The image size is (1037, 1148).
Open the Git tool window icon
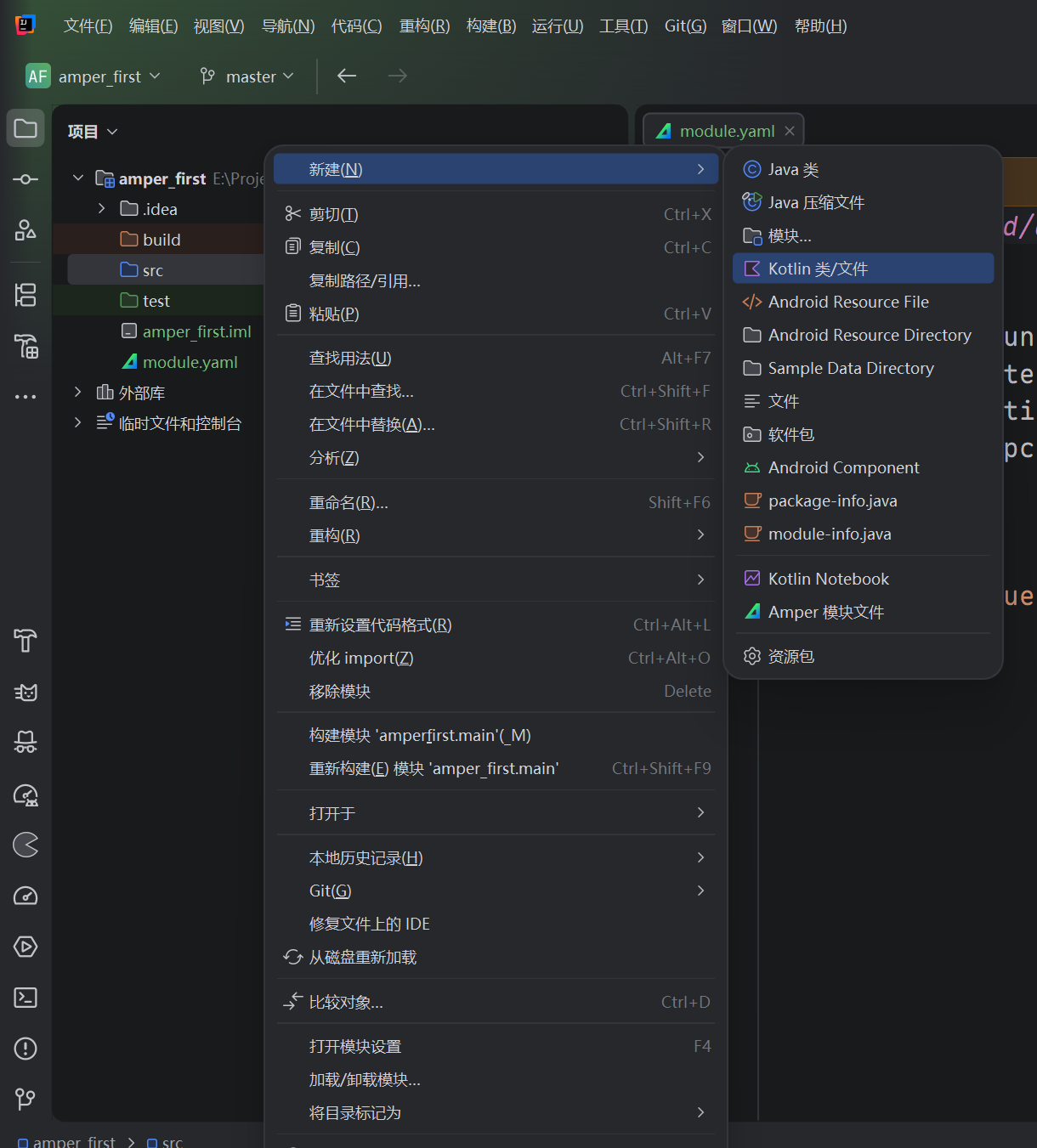(25, 1099)
